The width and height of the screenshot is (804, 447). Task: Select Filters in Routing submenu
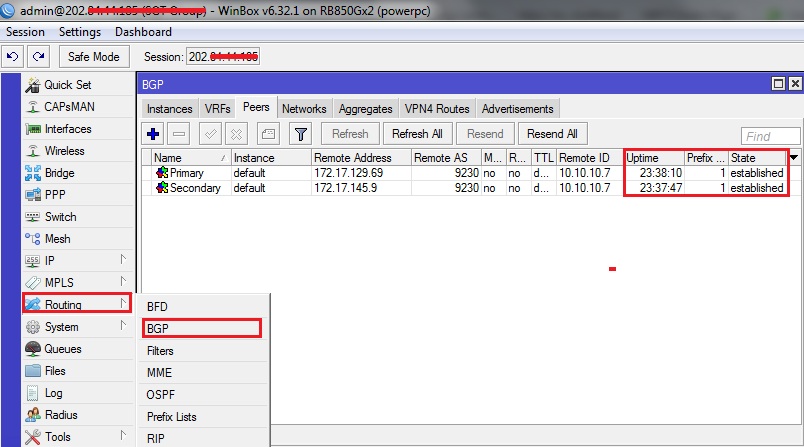click(x=203, y=351)
